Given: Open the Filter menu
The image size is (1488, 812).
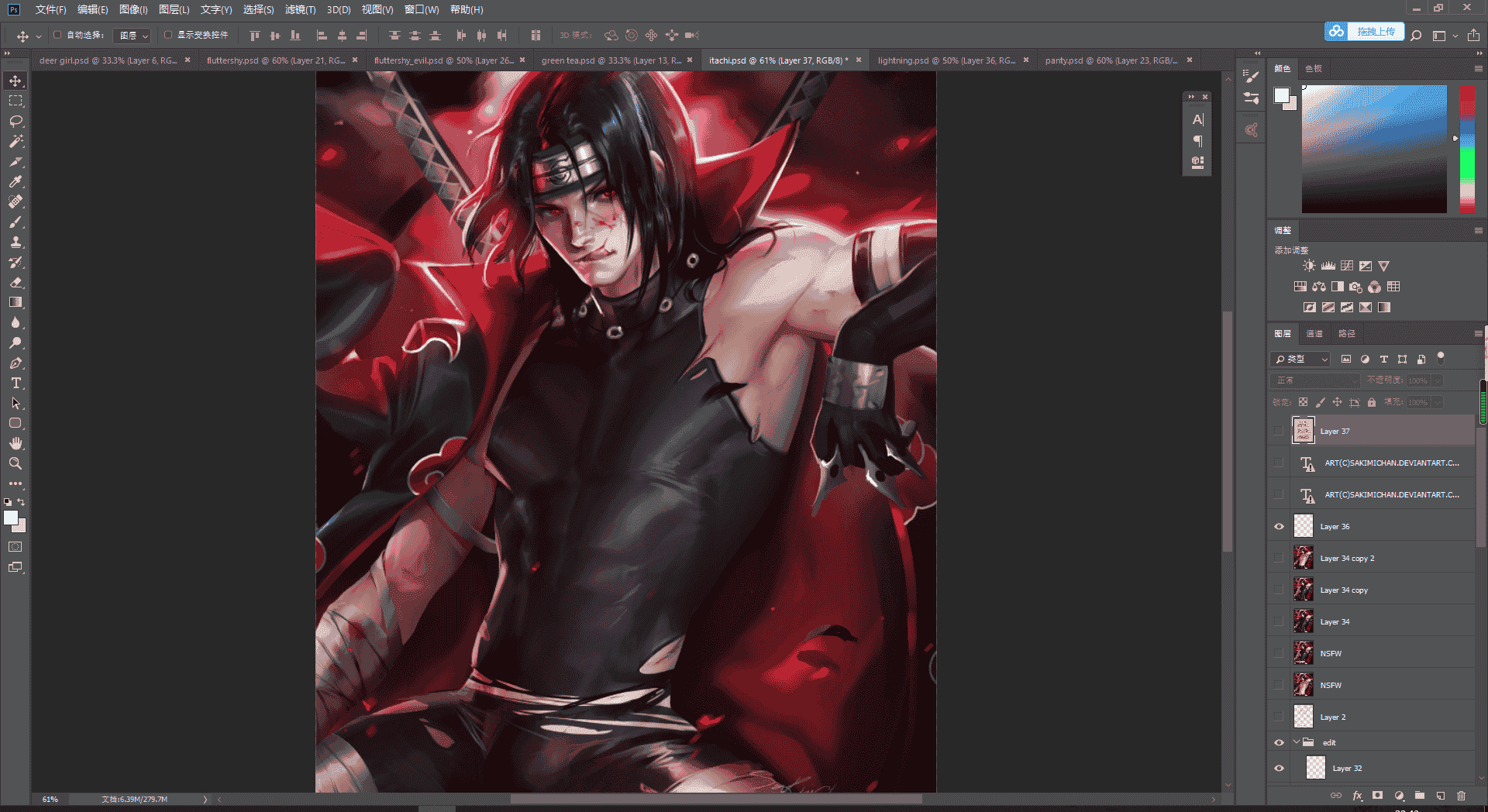Looking at the screenshot, I should (300, 9).
